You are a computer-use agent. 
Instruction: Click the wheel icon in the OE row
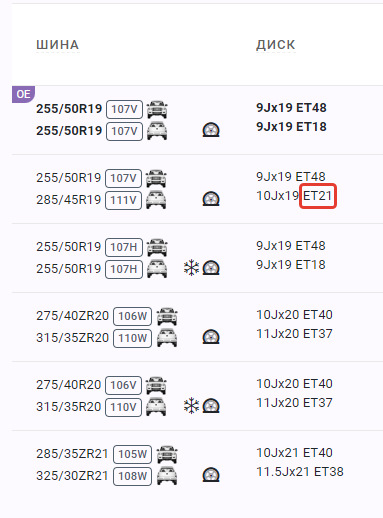[211, 130]
